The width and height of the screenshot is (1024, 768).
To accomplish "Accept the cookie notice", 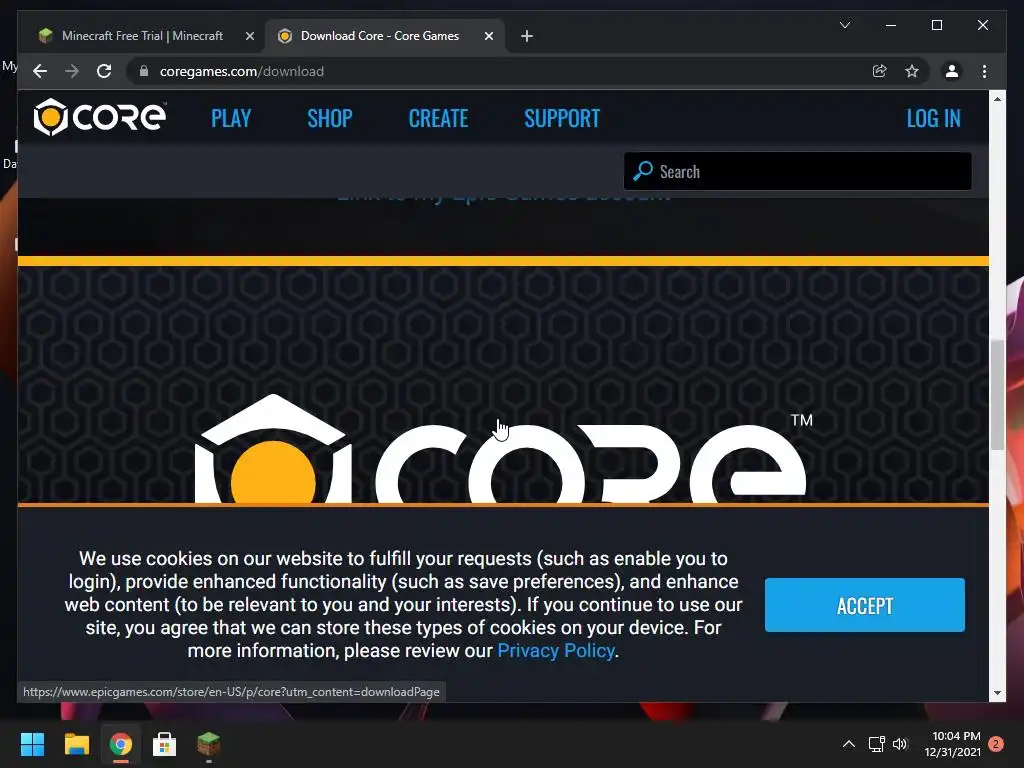I will coord(865,605).
